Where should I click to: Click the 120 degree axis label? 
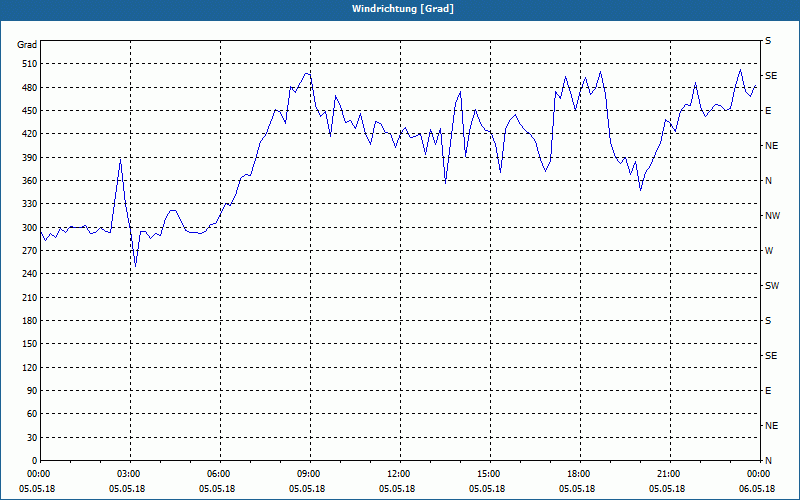[30, 367]
